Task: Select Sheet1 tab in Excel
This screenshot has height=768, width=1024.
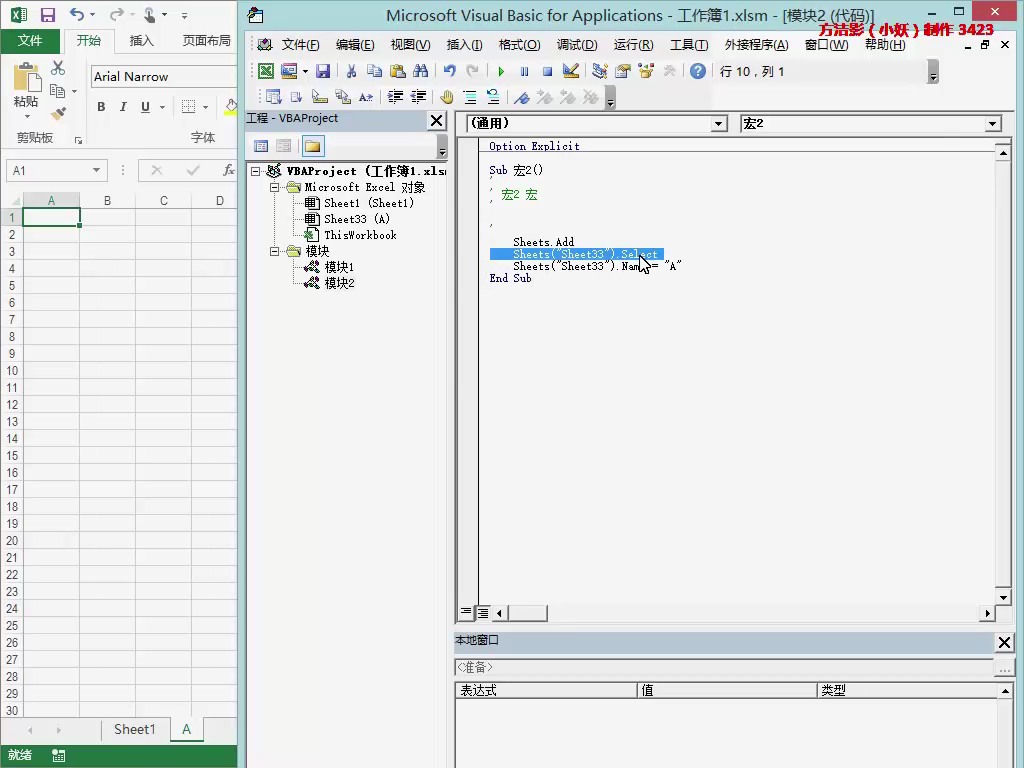Action: tap(135, 729)
